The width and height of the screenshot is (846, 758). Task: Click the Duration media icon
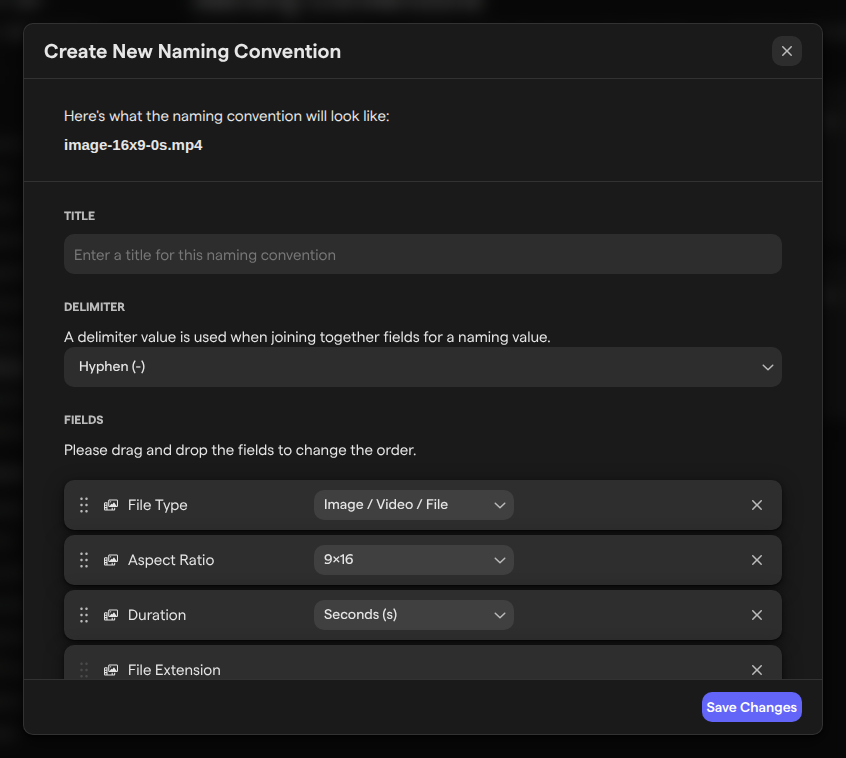tap(111, 615)
